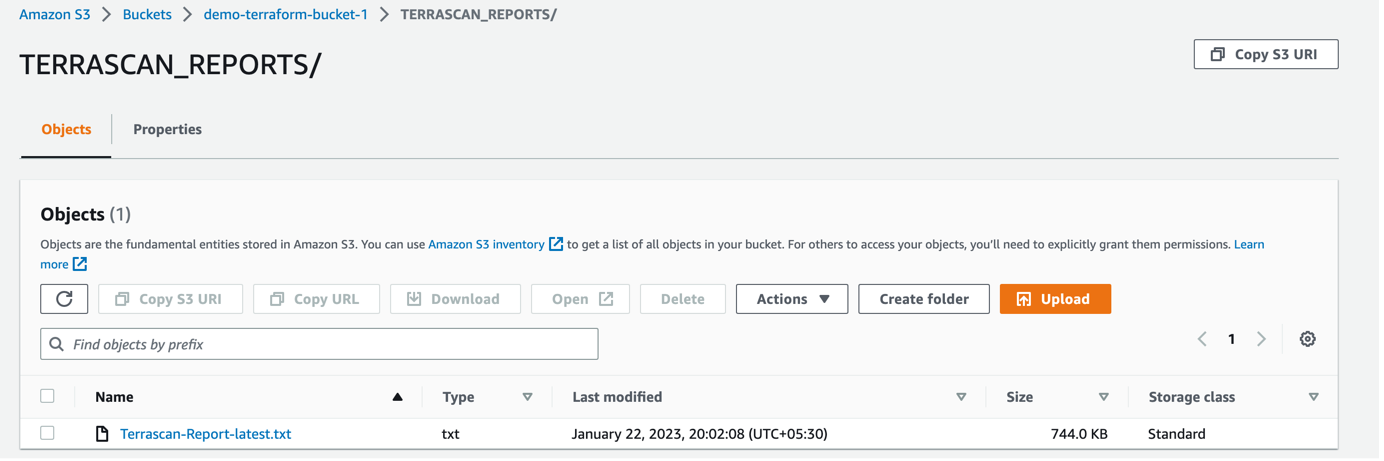Focus the Find objects by prefix field
The image size is (1384, 461).
pos(320,345)
